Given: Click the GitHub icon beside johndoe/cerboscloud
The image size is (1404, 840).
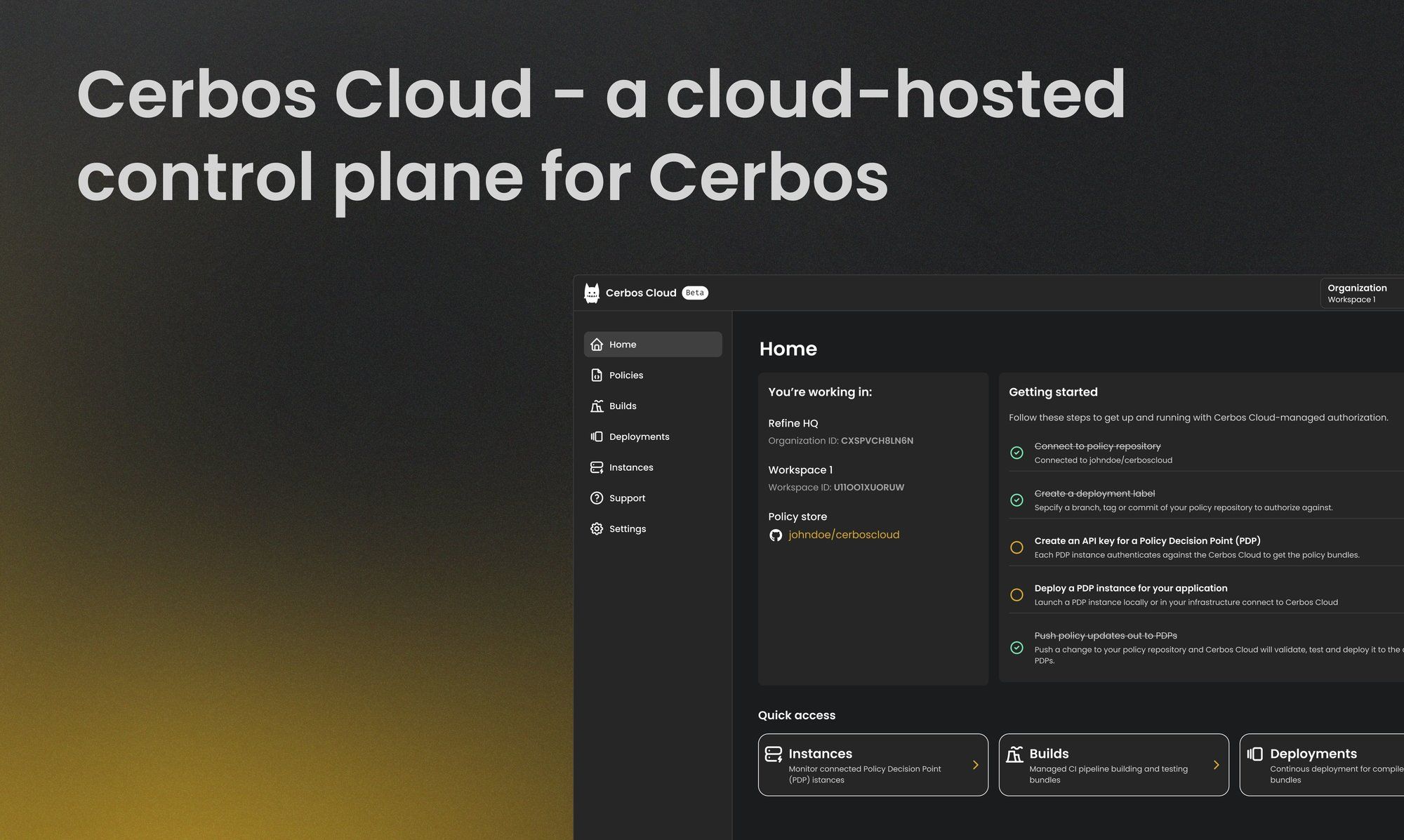Looking at the screenshot, I should [x=776, y=535].
